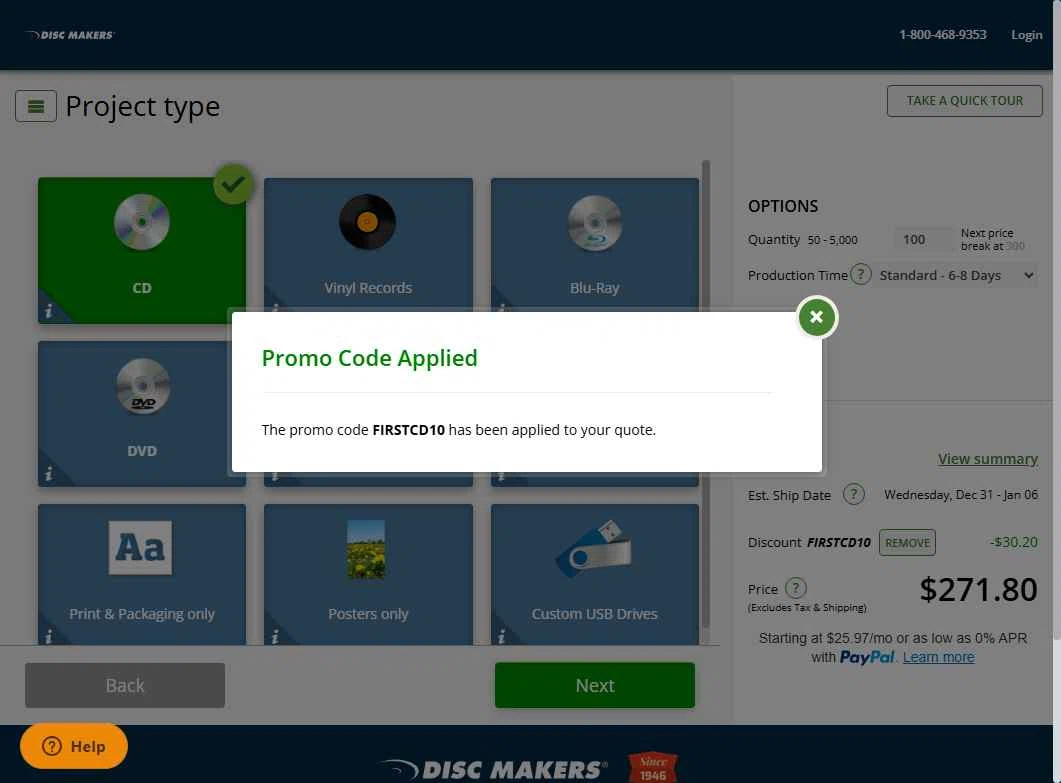Remove the FIRSTCD10 discount code
The height and width of the screenshot is (783, 1061).
pos(907,543)
